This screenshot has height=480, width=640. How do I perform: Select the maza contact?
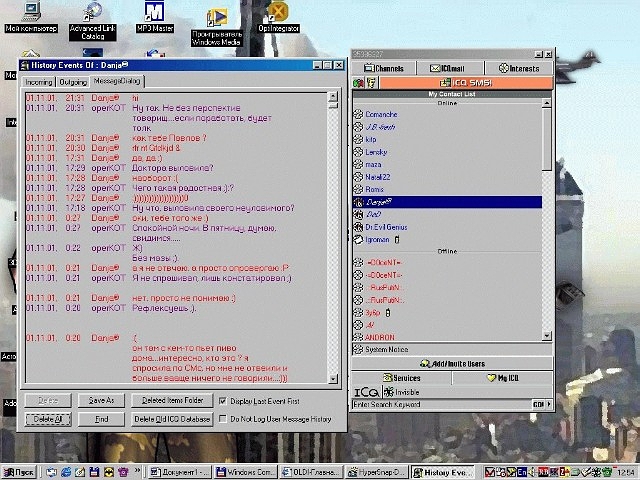(x=373, y=164)
